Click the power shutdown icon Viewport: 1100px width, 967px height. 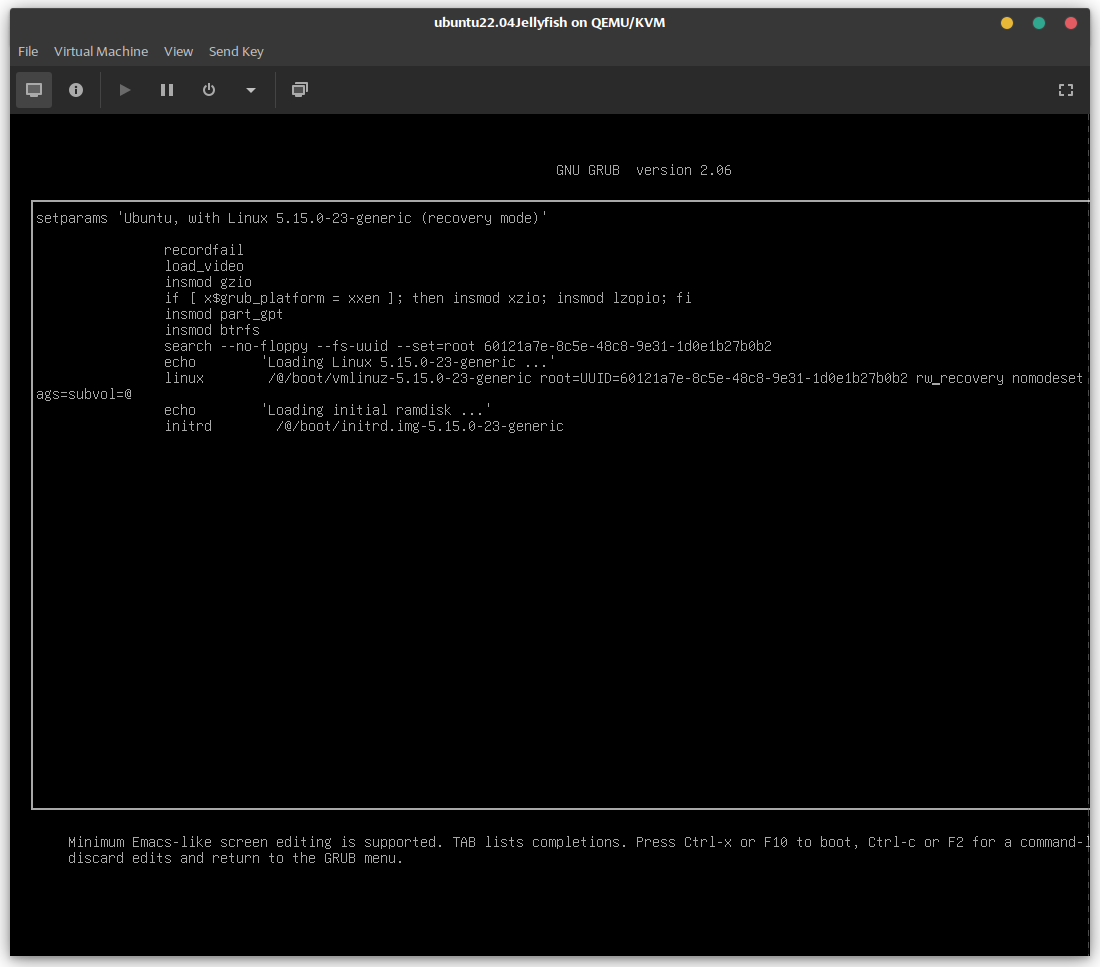point(209,90)
